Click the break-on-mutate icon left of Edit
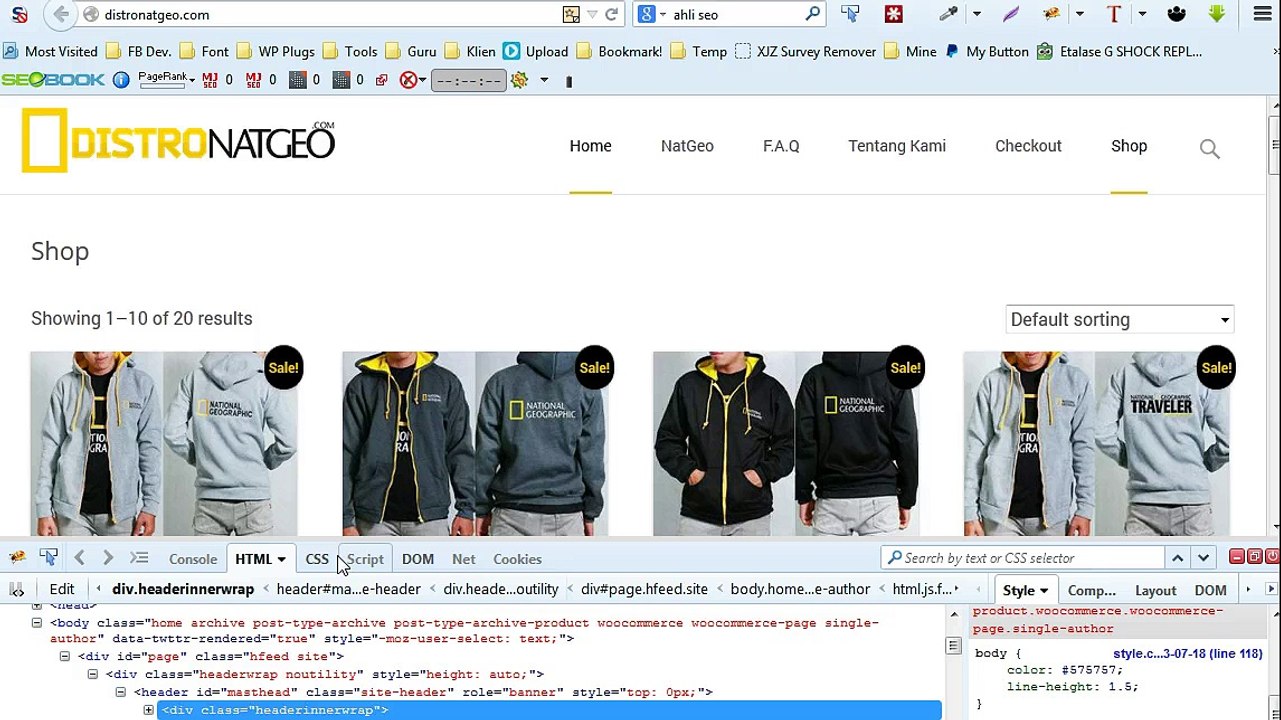 pyautogui.click(x=17, y=589)
